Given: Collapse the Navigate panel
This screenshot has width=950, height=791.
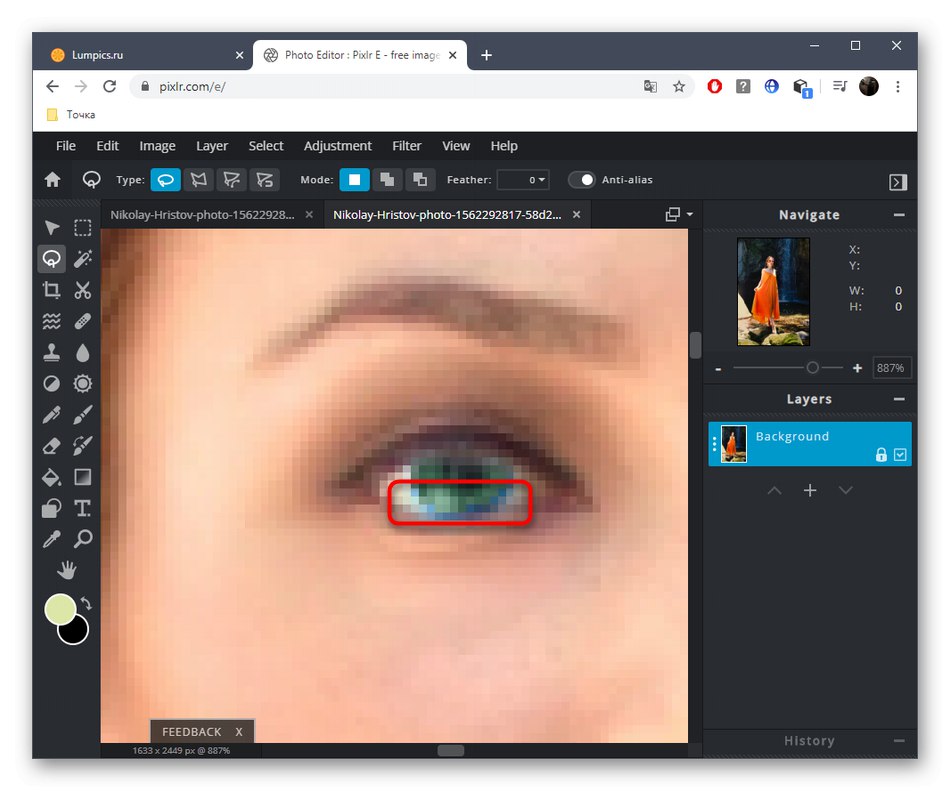Looking at the screenshot, I should tap(899, 215).
